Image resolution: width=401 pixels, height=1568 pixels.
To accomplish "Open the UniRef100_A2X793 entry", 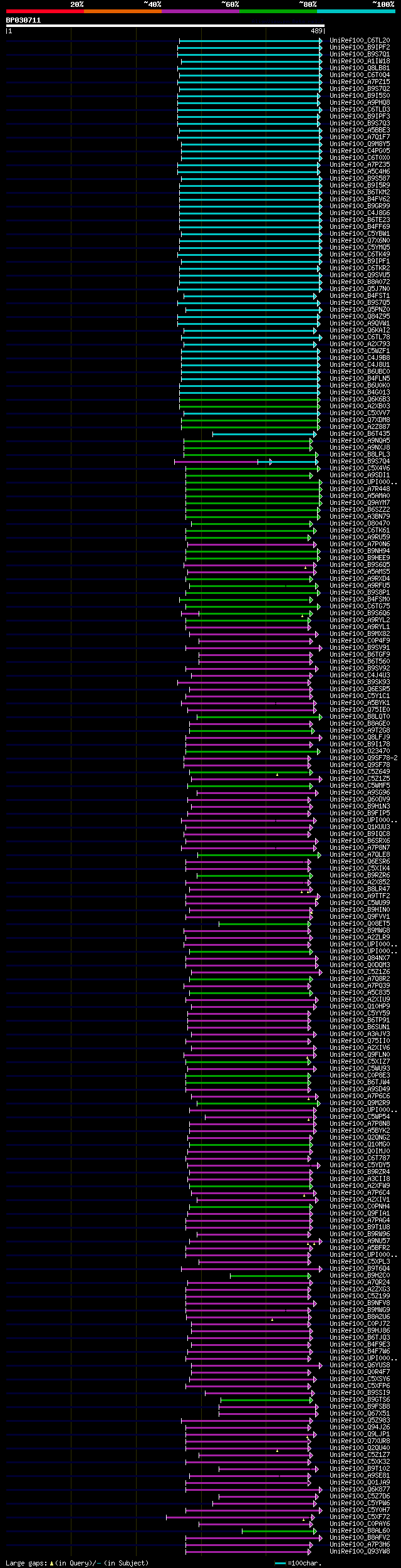I will [x=360, y=344].
